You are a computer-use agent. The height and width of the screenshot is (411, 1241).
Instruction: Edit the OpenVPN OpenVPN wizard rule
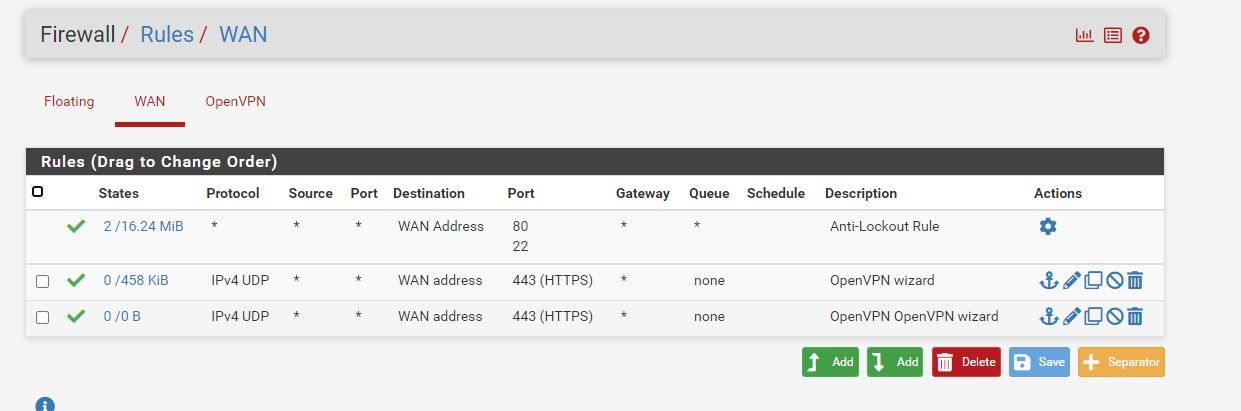coord(1071,317)
